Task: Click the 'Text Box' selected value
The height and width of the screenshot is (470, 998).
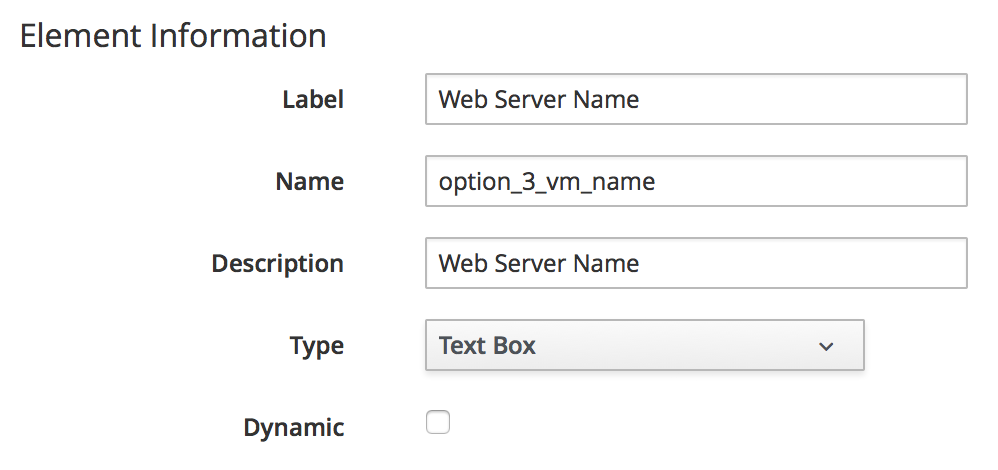Action: [x=488, y=346]
